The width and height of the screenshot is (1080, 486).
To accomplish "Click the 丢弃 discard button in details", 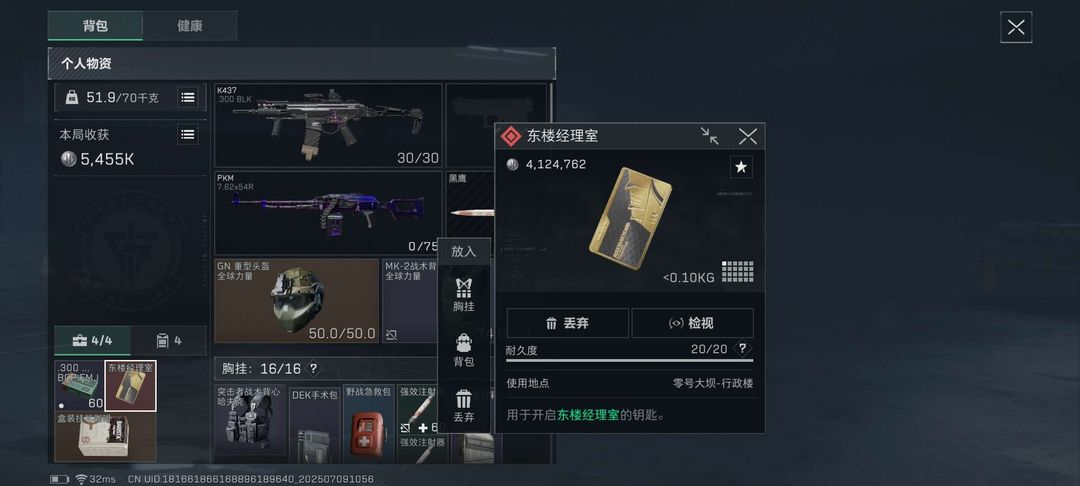I will (568, 323).
